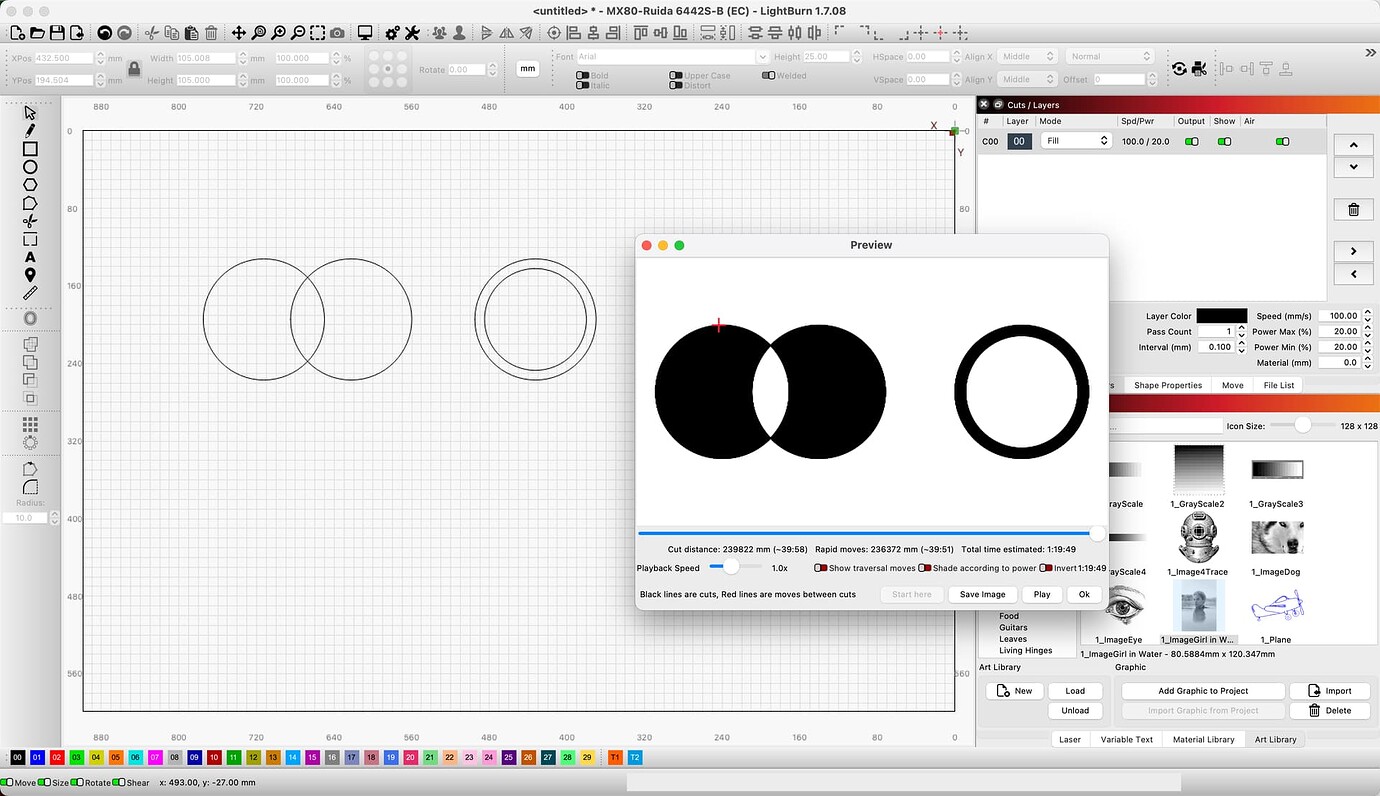Open the Edit Nodes scissors tool
Image resolution: width=1380 pixels, height=796 pixels.
30,222
